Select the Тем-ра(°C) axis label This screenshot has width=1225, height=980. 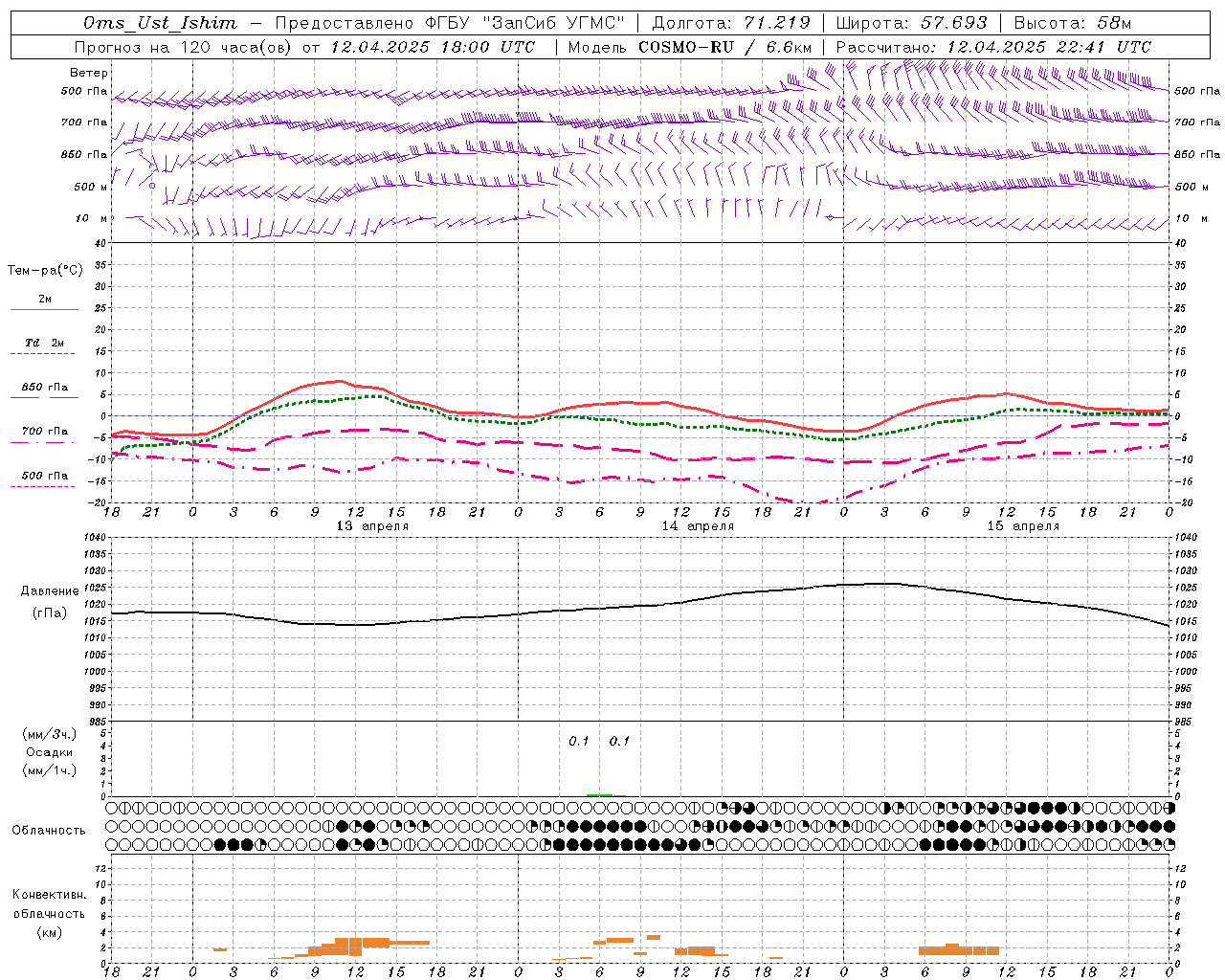click(45, 271)
